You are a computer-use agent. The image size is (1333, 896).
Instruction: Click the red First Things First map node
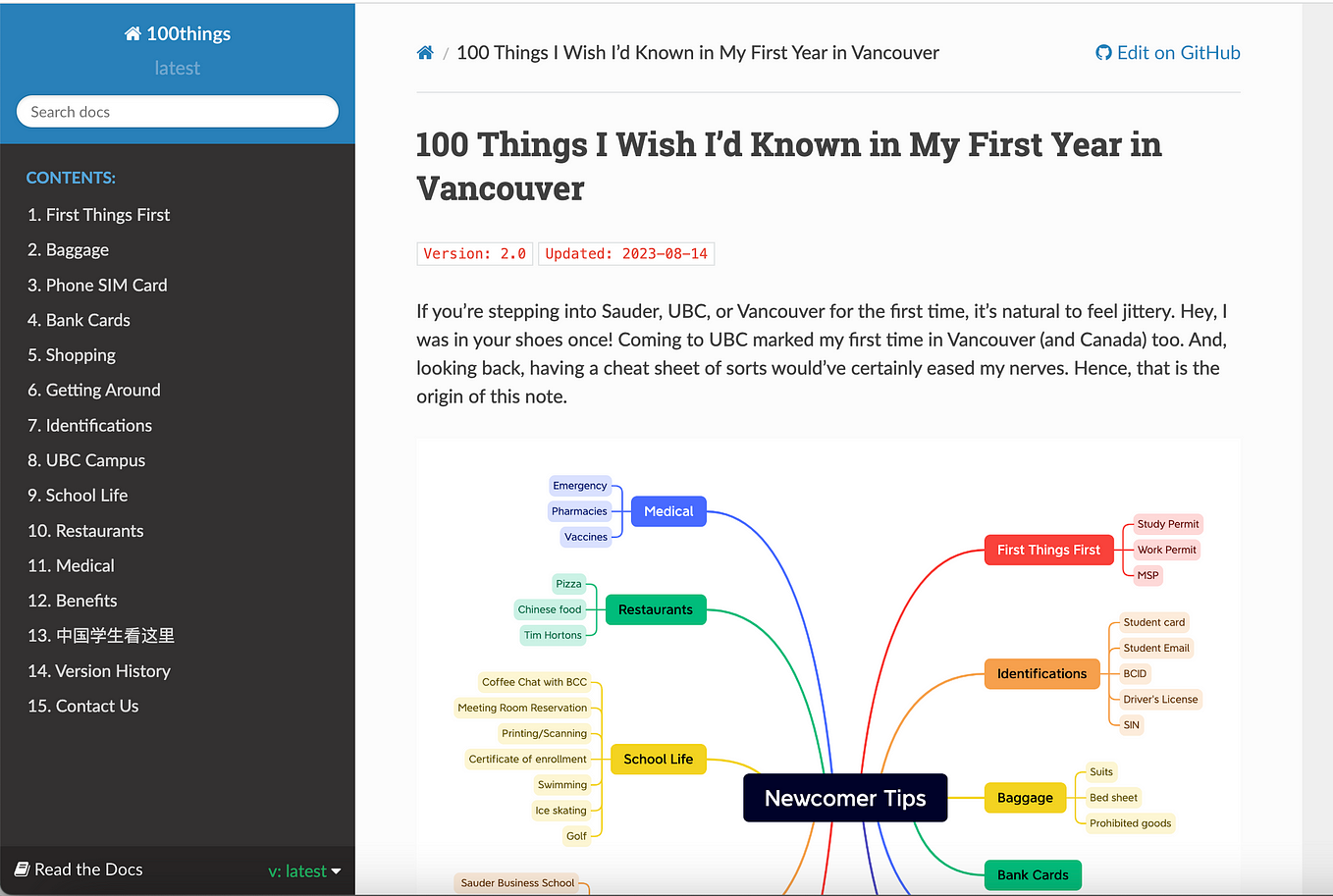tap(1049, 550)
